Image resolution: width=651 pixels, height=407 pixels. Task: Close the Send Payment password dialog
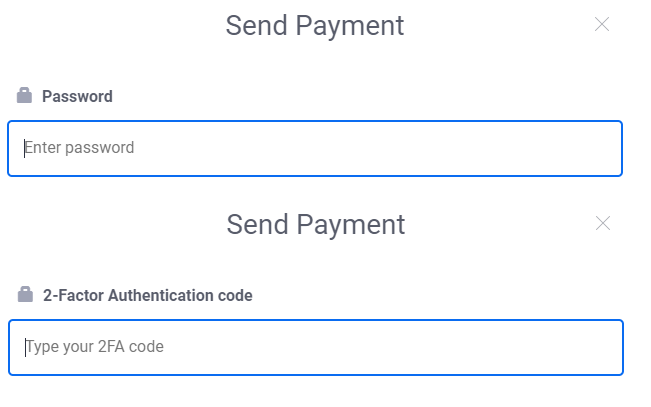602,25
